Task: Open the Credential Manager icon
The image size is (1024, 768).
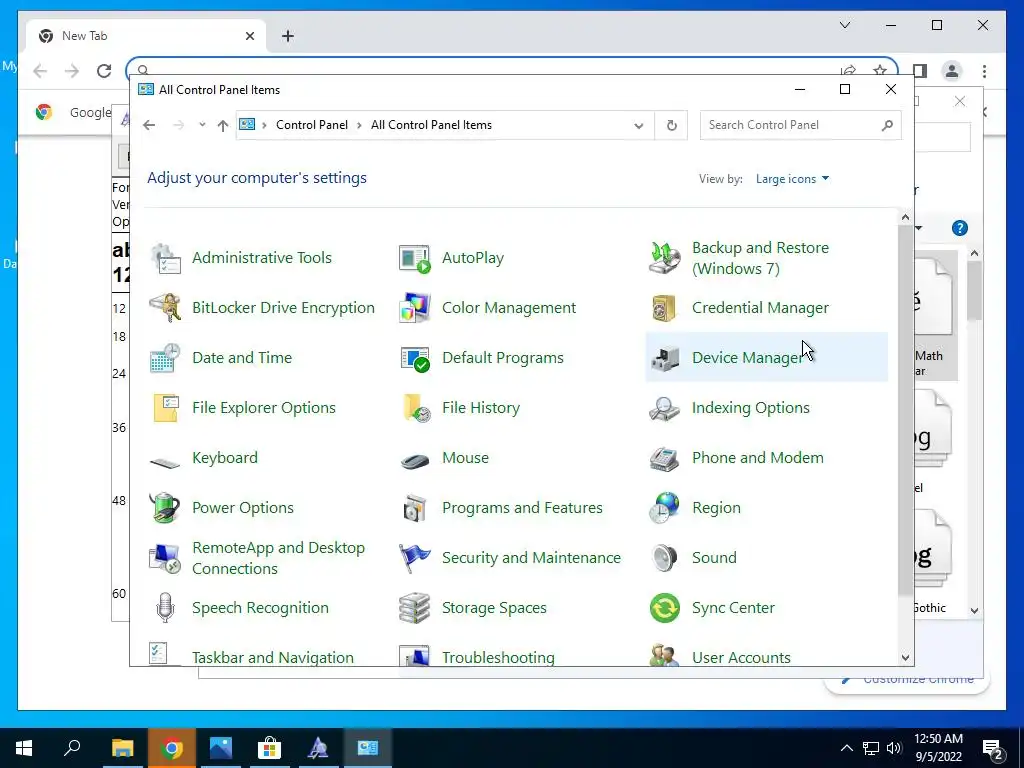Action: pyautogui.click(x=665, y=308)
